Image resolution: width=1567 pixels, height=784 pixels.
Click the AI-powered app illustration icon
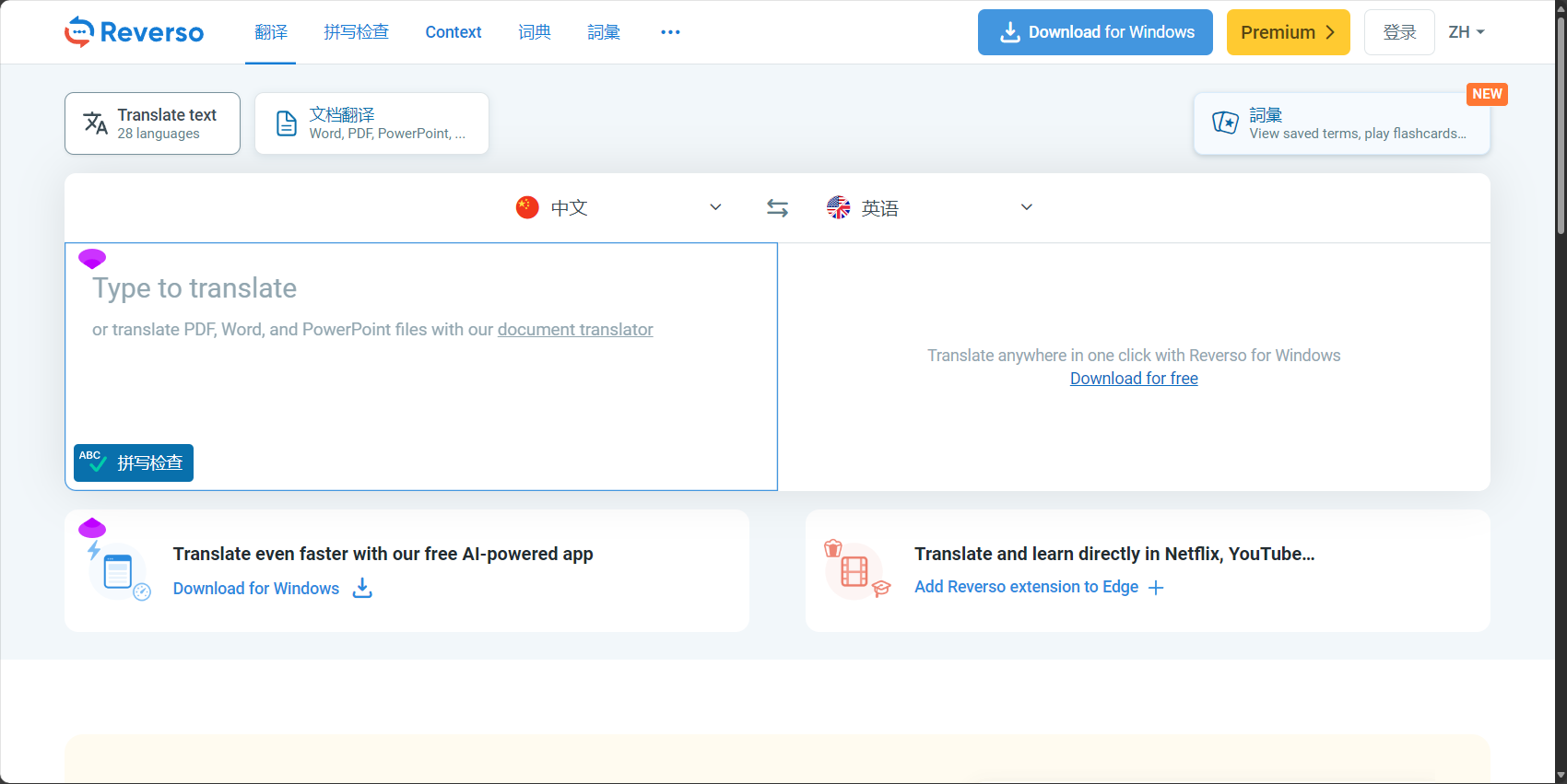click(119, 571)
